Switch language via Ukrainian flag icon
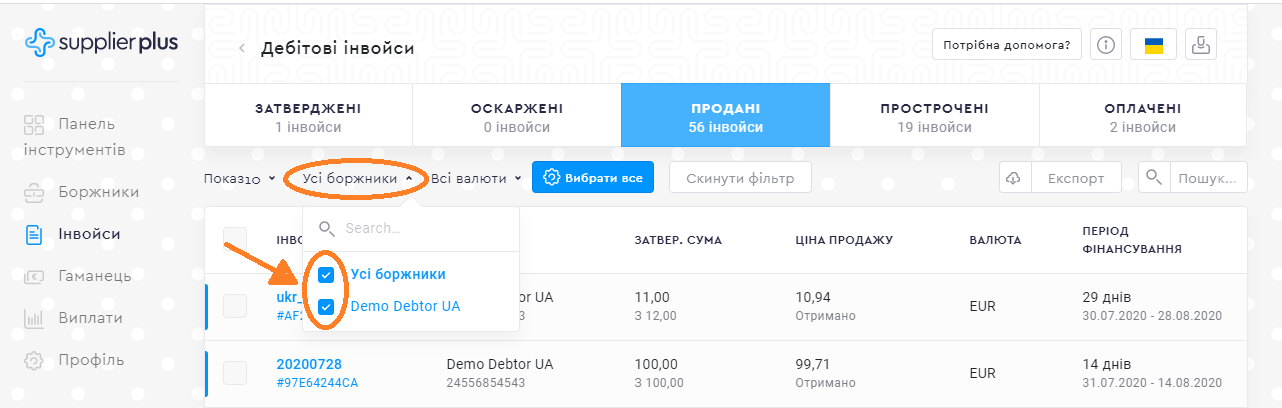Viewport: 1282px width, 408px height. click(x=1153, y=45)
